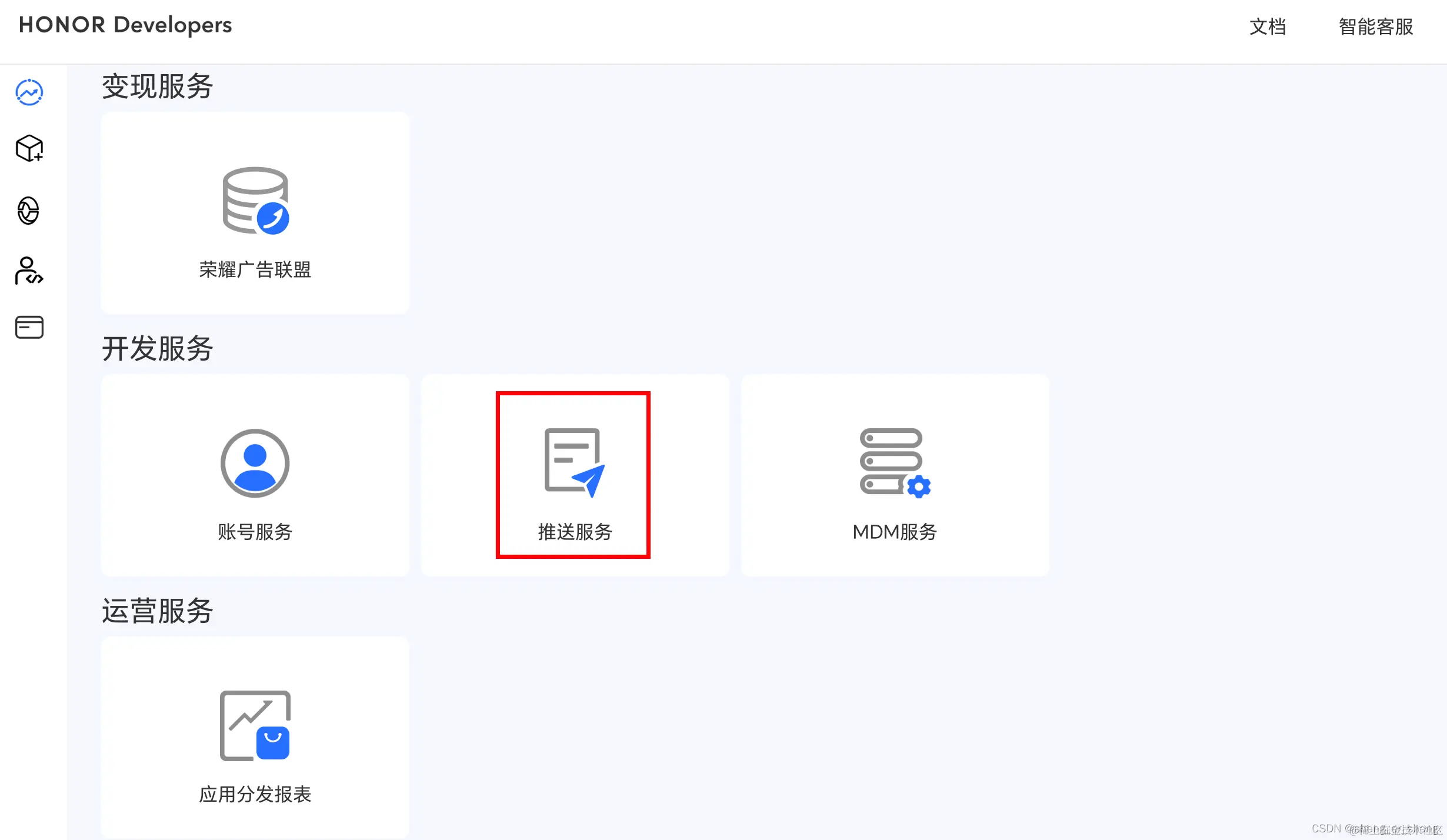Click the developer profile icon with code symbol
This screenshot has width=1447, height=840.
point(28,272)
